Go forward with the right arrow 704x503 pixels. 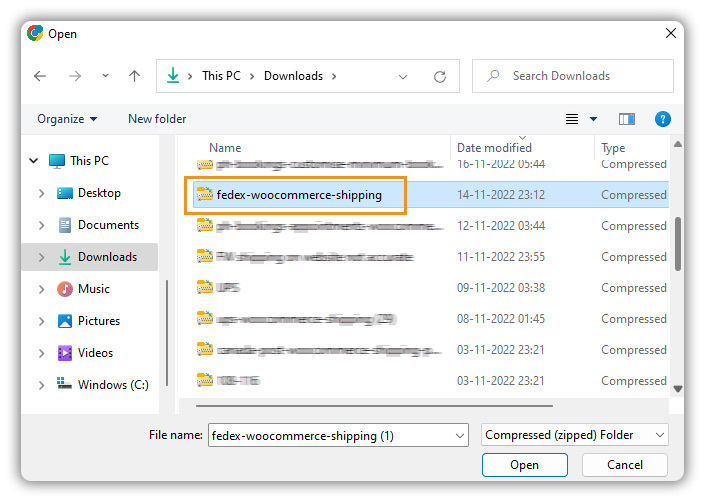coord(75,76)
